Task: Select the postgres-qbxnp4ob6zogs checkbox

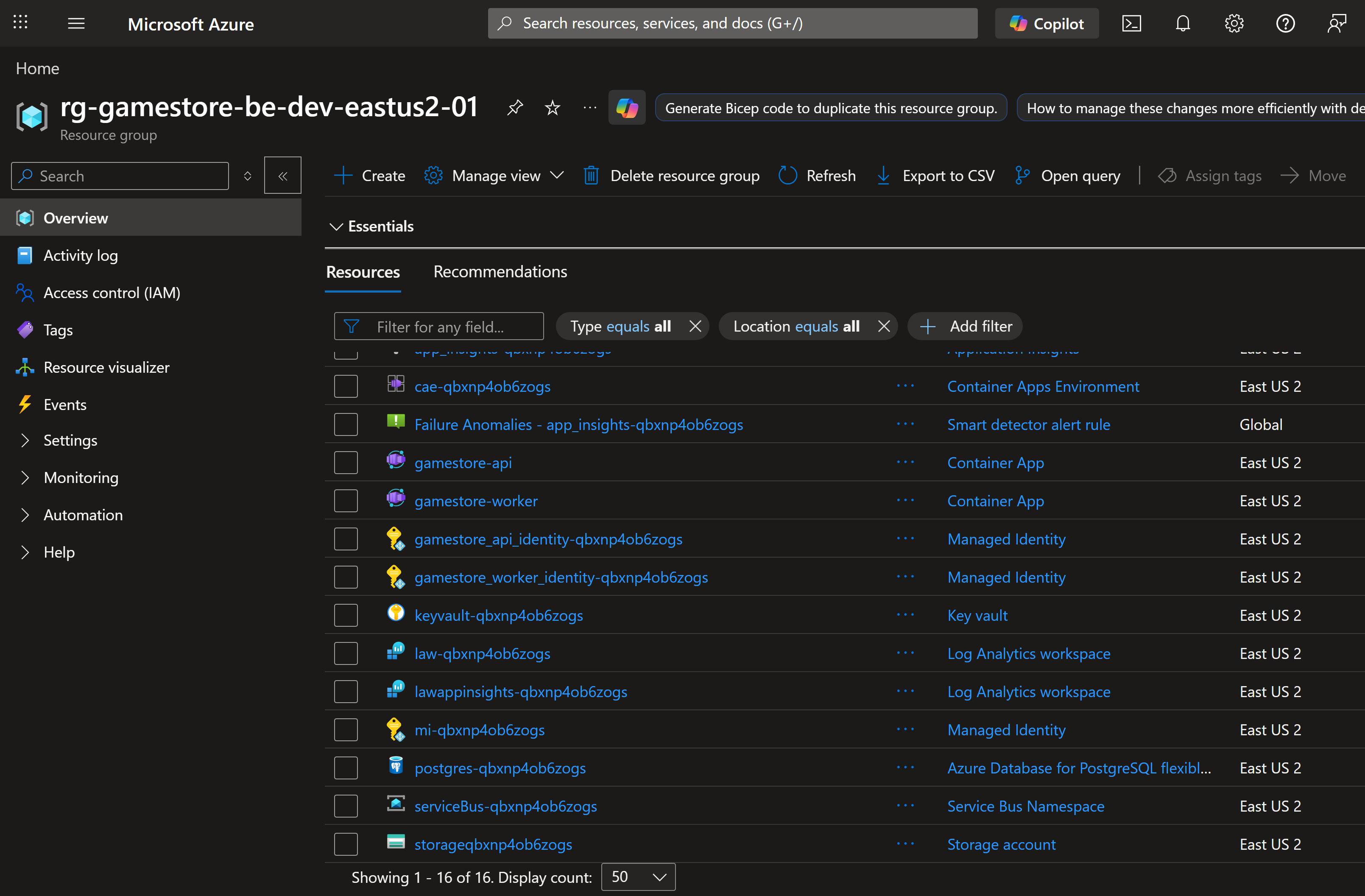Action: coord(346,768)
